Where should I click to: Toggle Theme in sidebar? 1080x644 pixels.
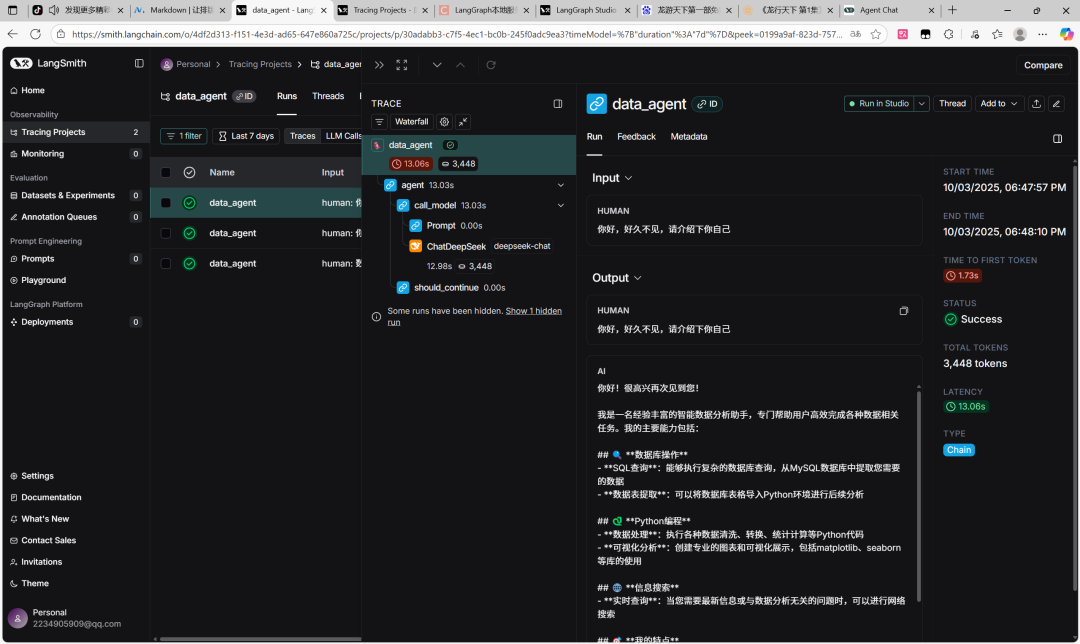click(x=34, y=583)
